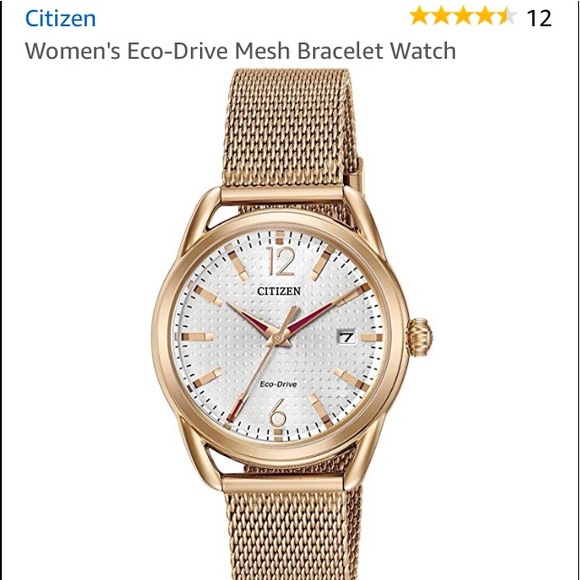Click the lower mesh bracelet strap
Screen dimensions: 580x580
(292, 534)
